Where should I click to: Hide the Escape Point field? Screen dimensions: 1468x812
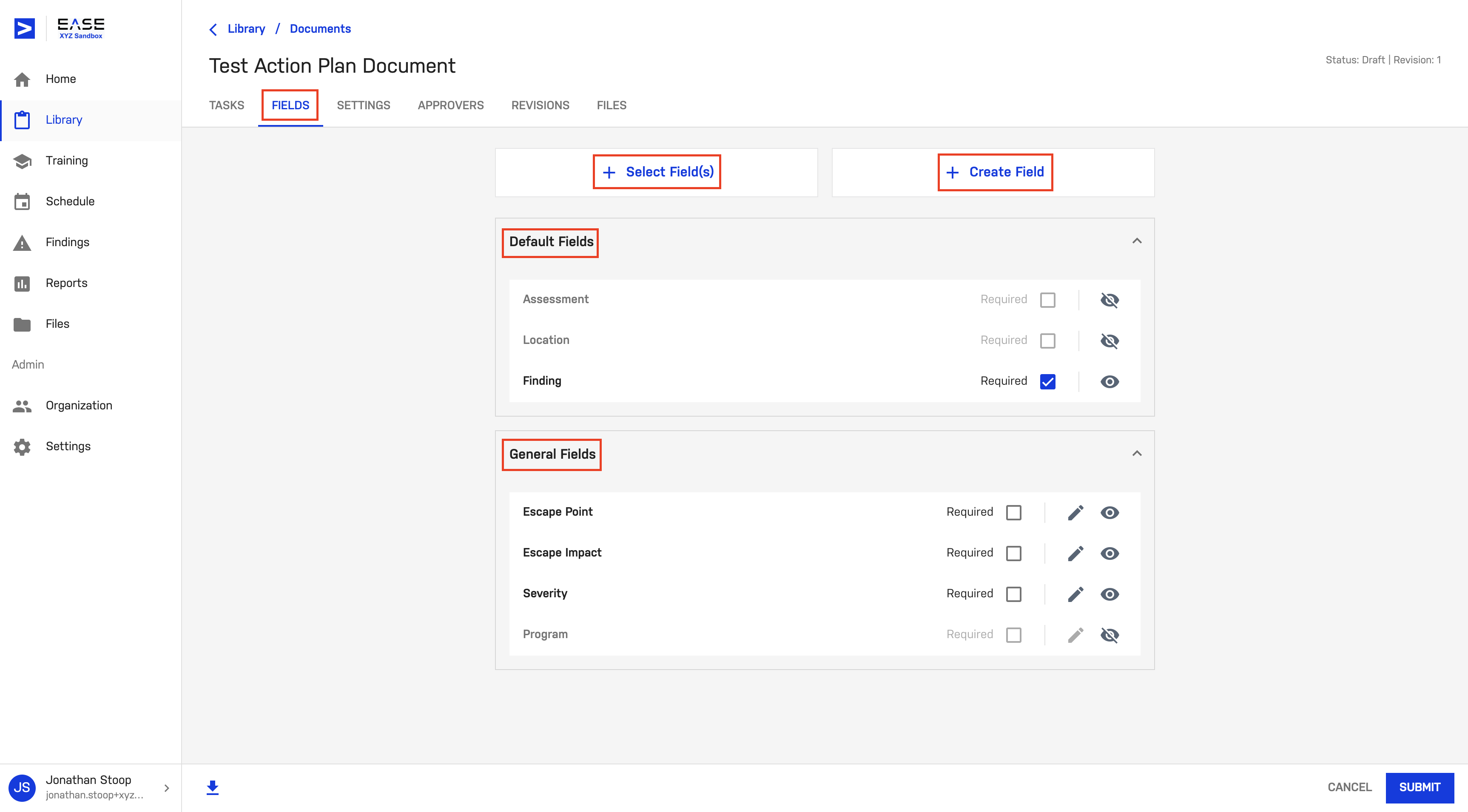click(x=1110, y=512)
